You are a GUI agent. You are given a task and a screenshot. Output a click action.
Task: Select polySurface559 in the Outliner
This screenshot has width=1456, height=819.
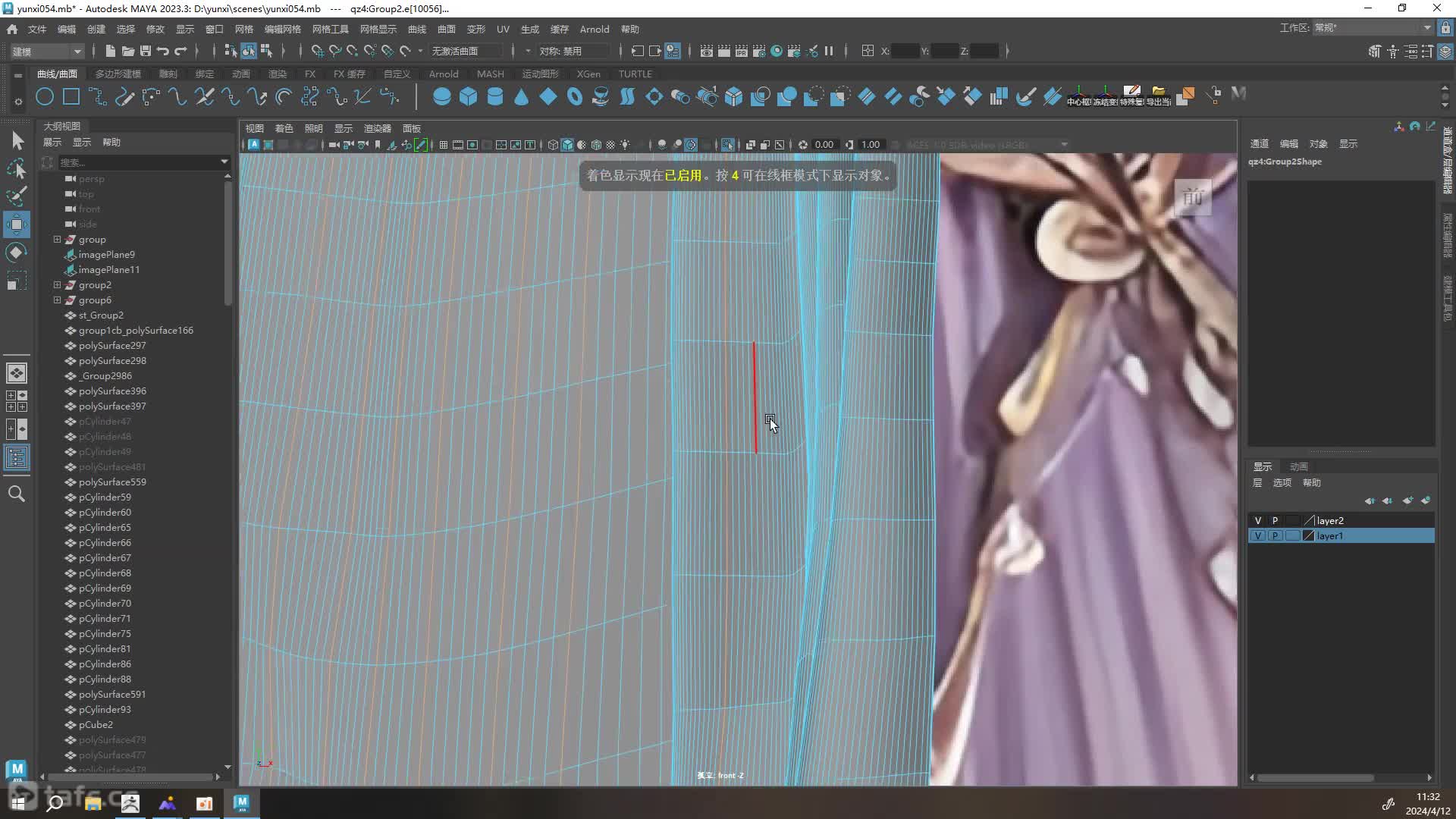(112, 482)
